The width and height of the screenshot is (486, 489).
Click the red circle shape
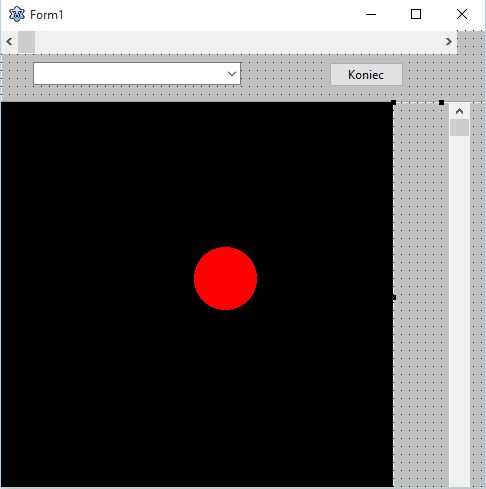pos(225,278)
